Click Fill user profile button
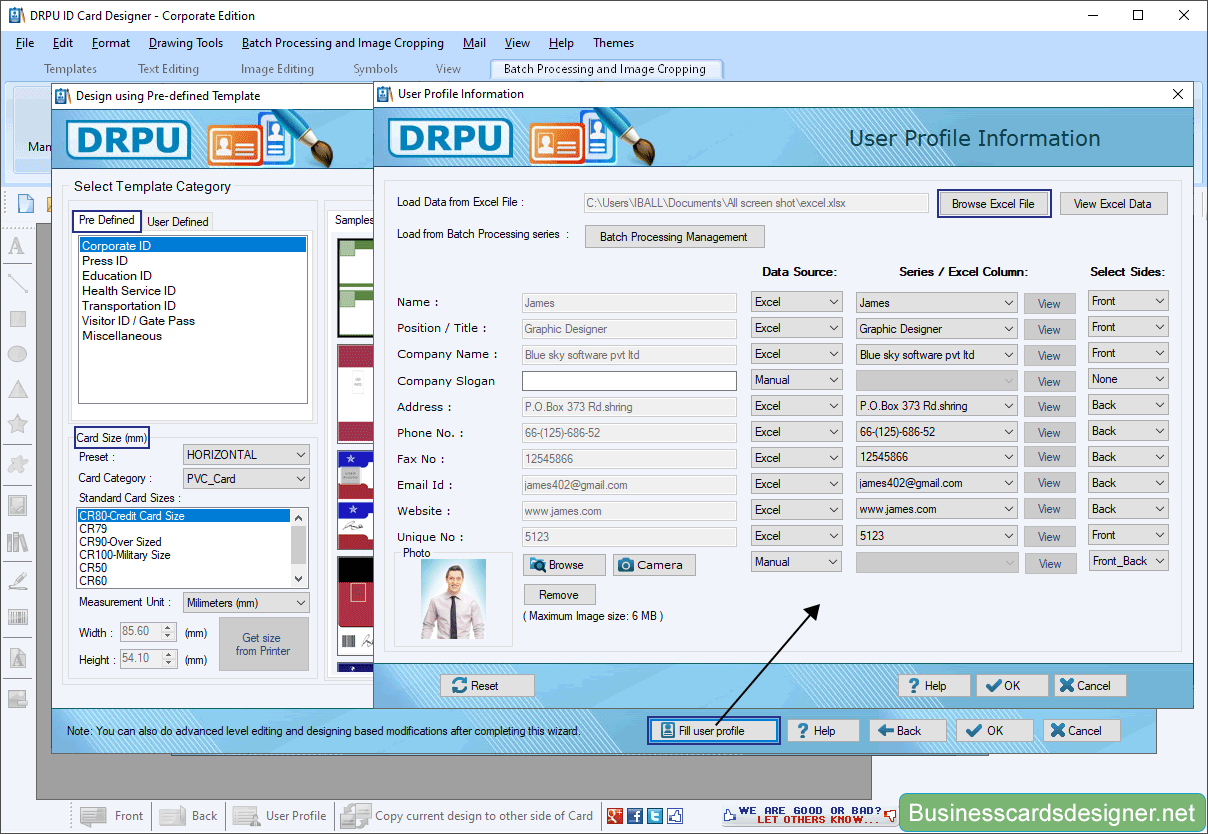1208x834 pixels. click(x=713, y=731)
